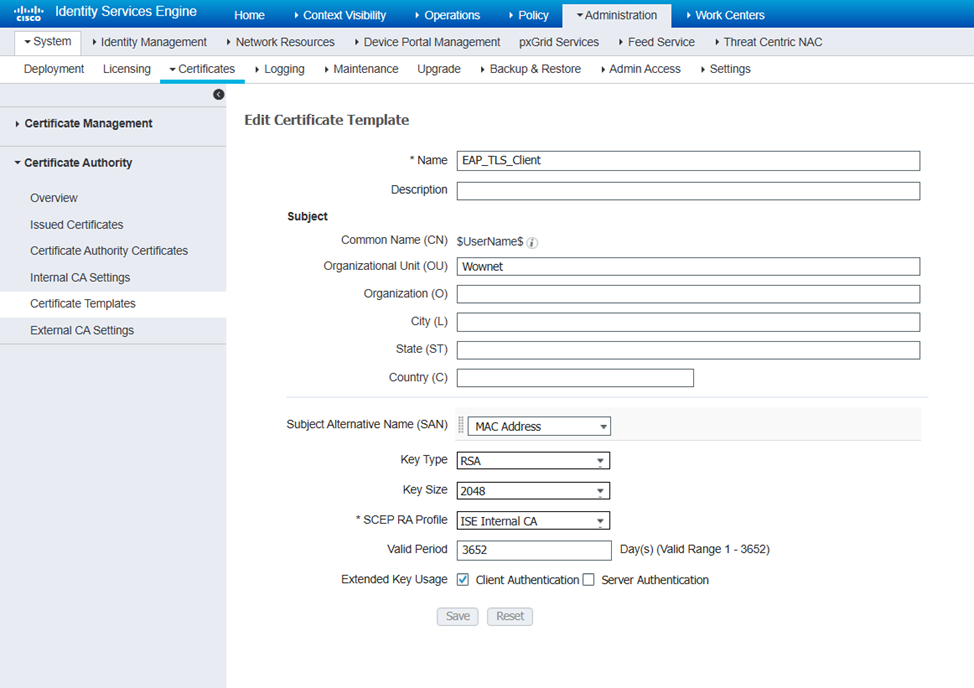Screen dimensions: 974x688
Task: Select the Certificates tab
Action: pos(203,69)
